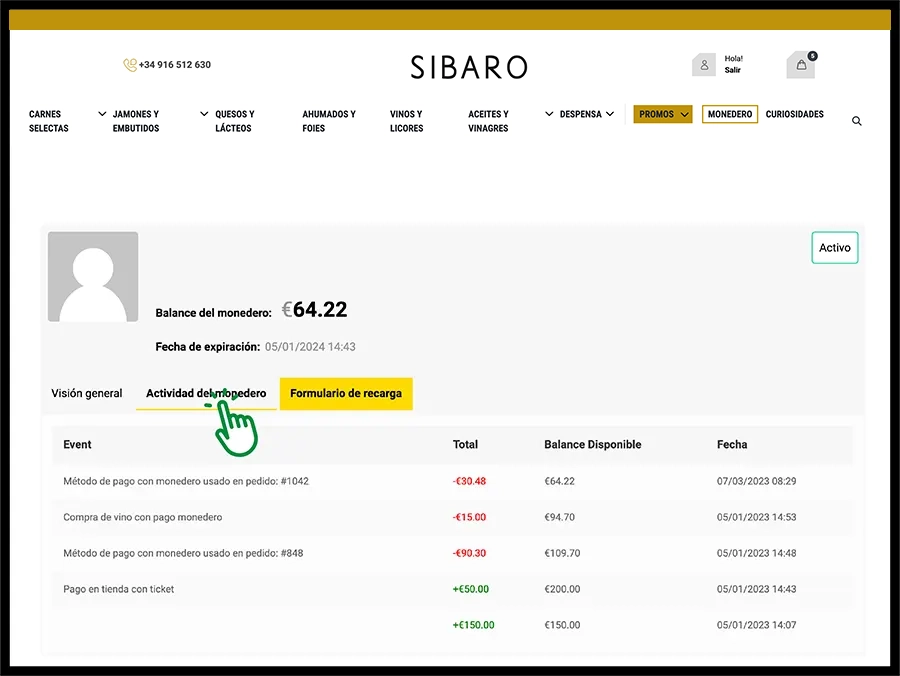Viewport: 900px width, 676px height.
Task: Click the SIBARO logo
Action: (x=469, y=67)
